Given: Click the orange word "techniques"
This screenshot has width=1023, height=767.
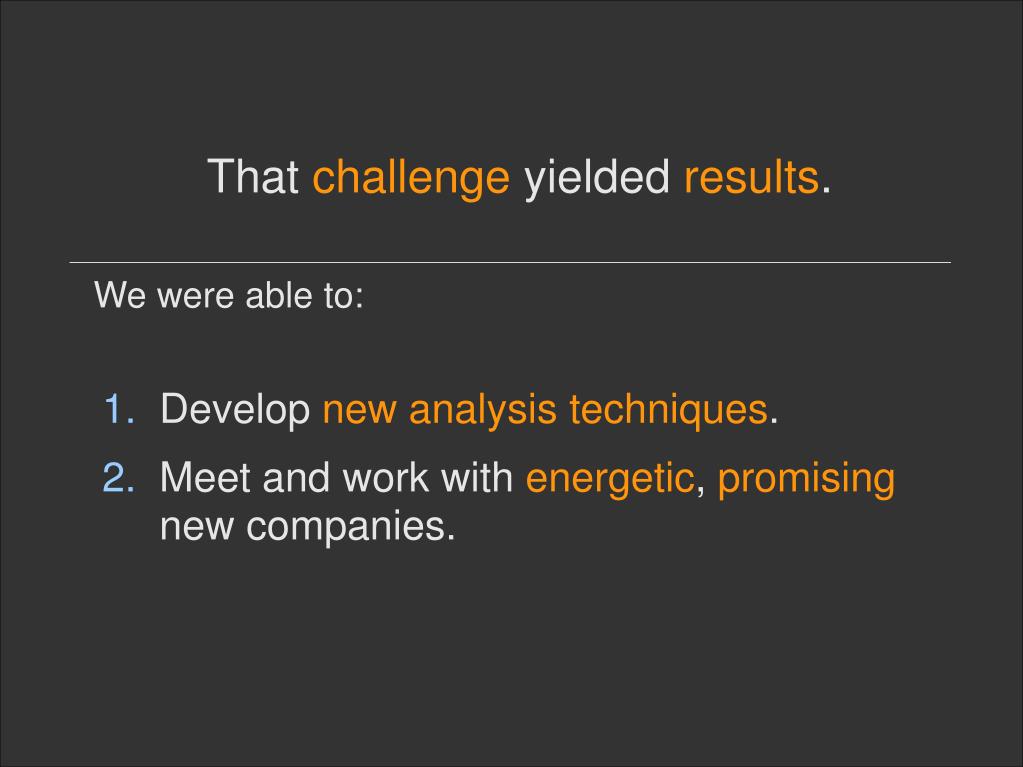Looking at the screenshot, I should (668, 410).
